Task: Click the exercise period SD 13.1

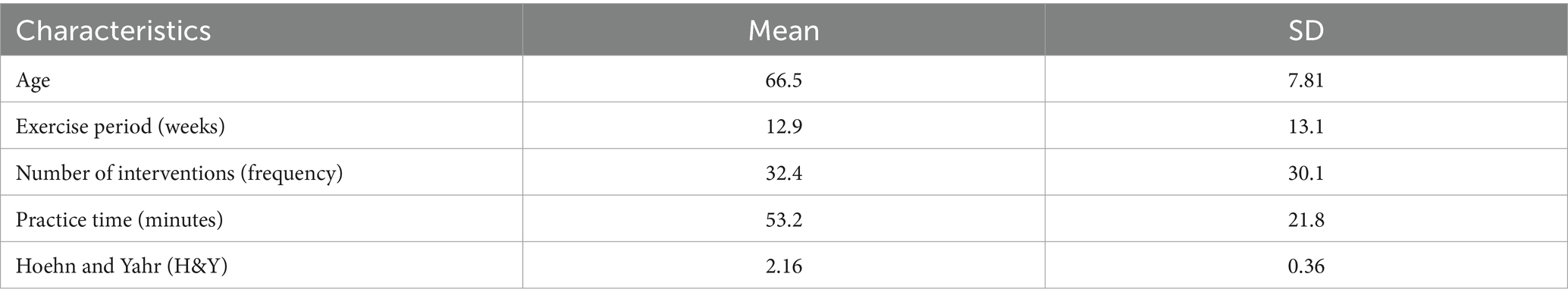Action: click(1306, 127)
